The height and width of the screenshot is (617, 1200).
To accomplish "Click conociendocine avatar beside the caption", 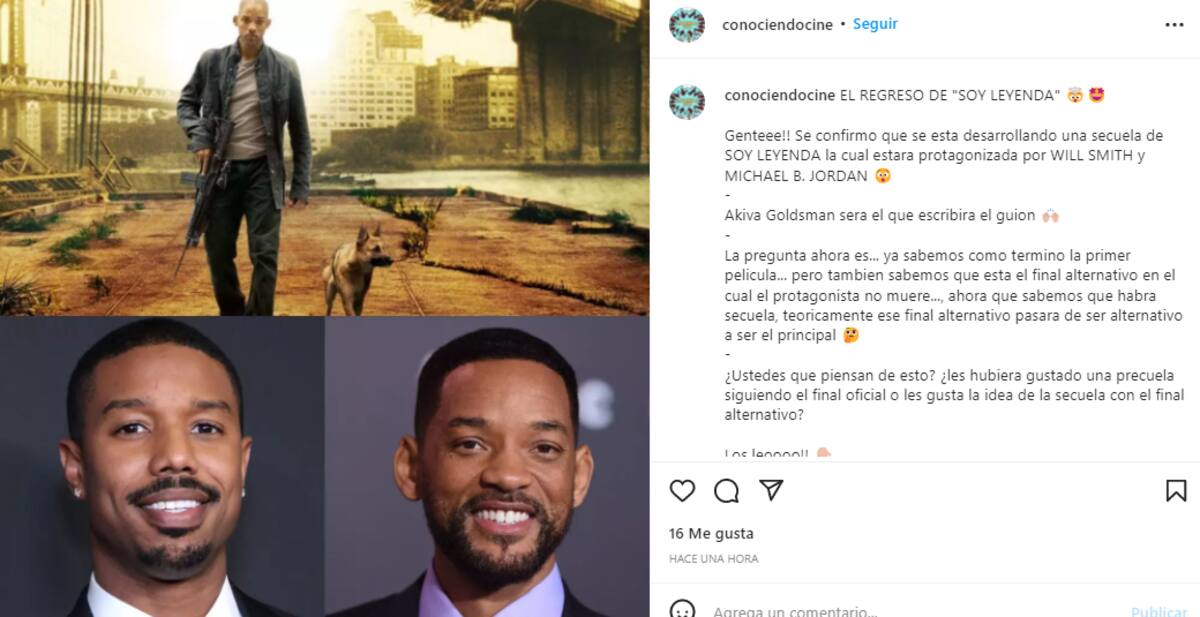I will pyautogui.click(x=687, y=102).
